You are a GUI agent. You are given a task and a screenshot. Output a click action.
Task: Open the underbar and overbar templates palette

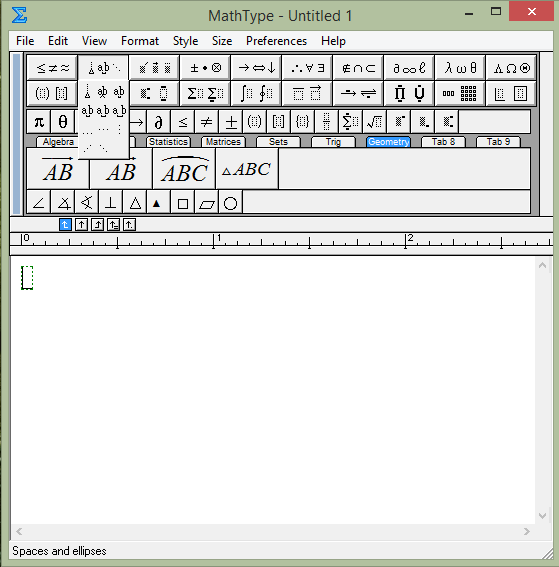tap(307, 93)
